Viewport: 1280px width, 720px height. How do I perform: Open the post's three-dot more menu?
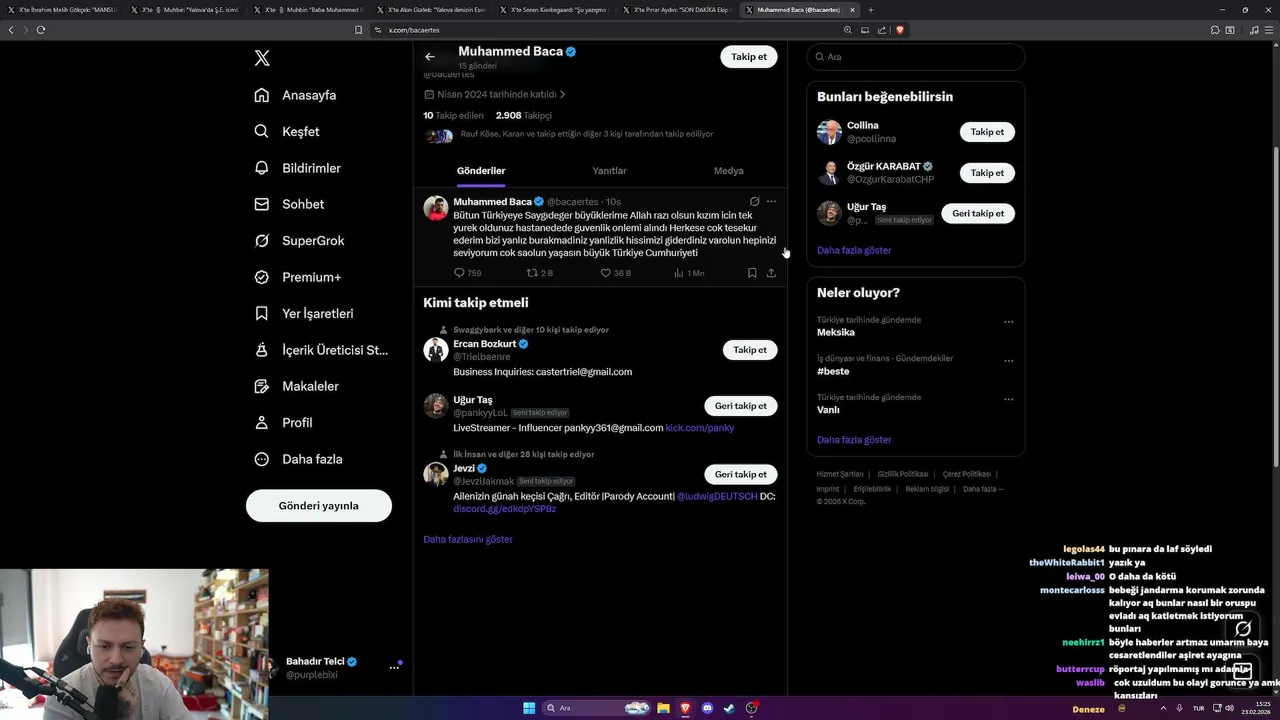(x=771, y=201)
